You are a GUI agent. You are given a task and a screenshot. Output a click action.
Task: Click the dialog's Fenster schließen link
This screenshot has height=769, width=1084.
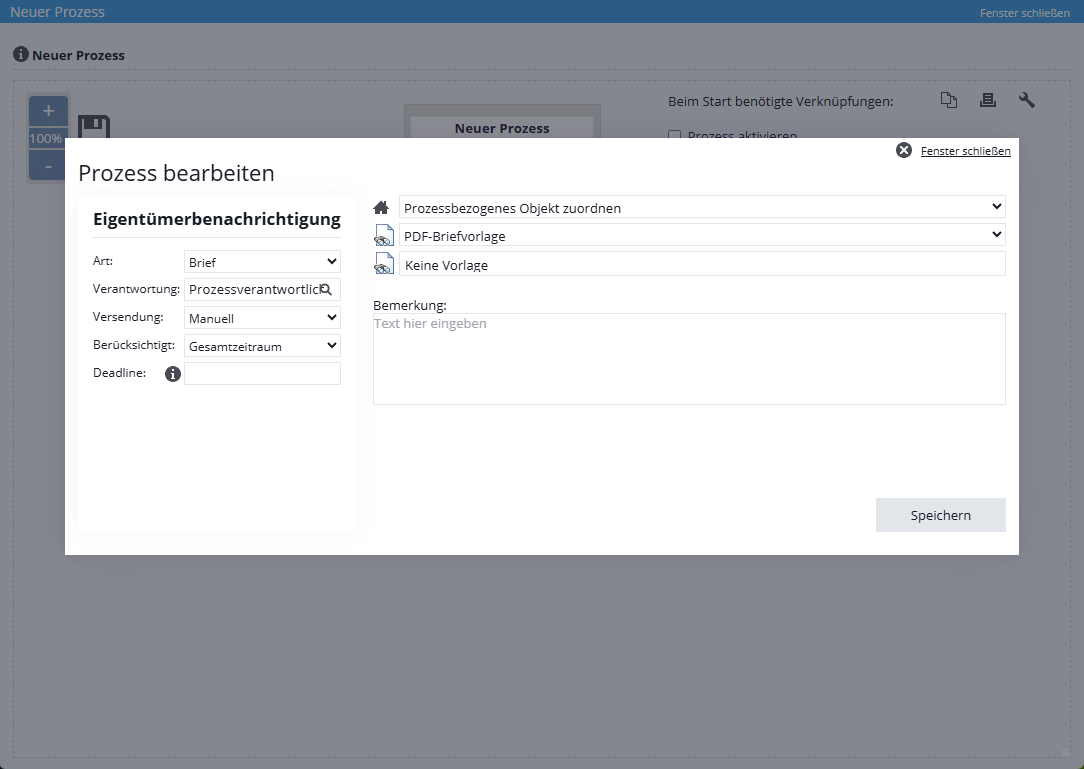[965, 151]
